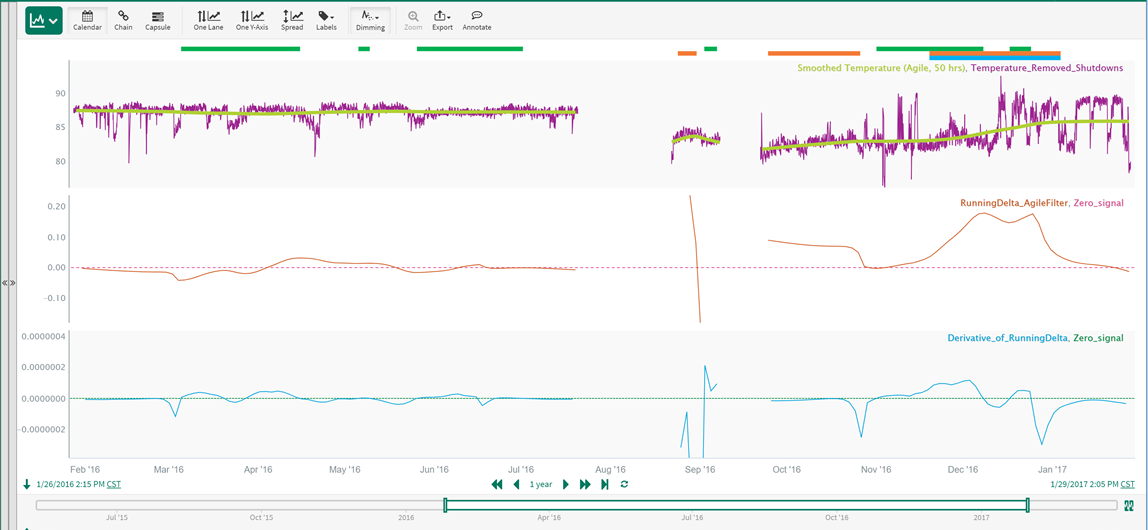Step display range back a full period
This screenshot has width=1148, height=530.
[x=497, y=484]
